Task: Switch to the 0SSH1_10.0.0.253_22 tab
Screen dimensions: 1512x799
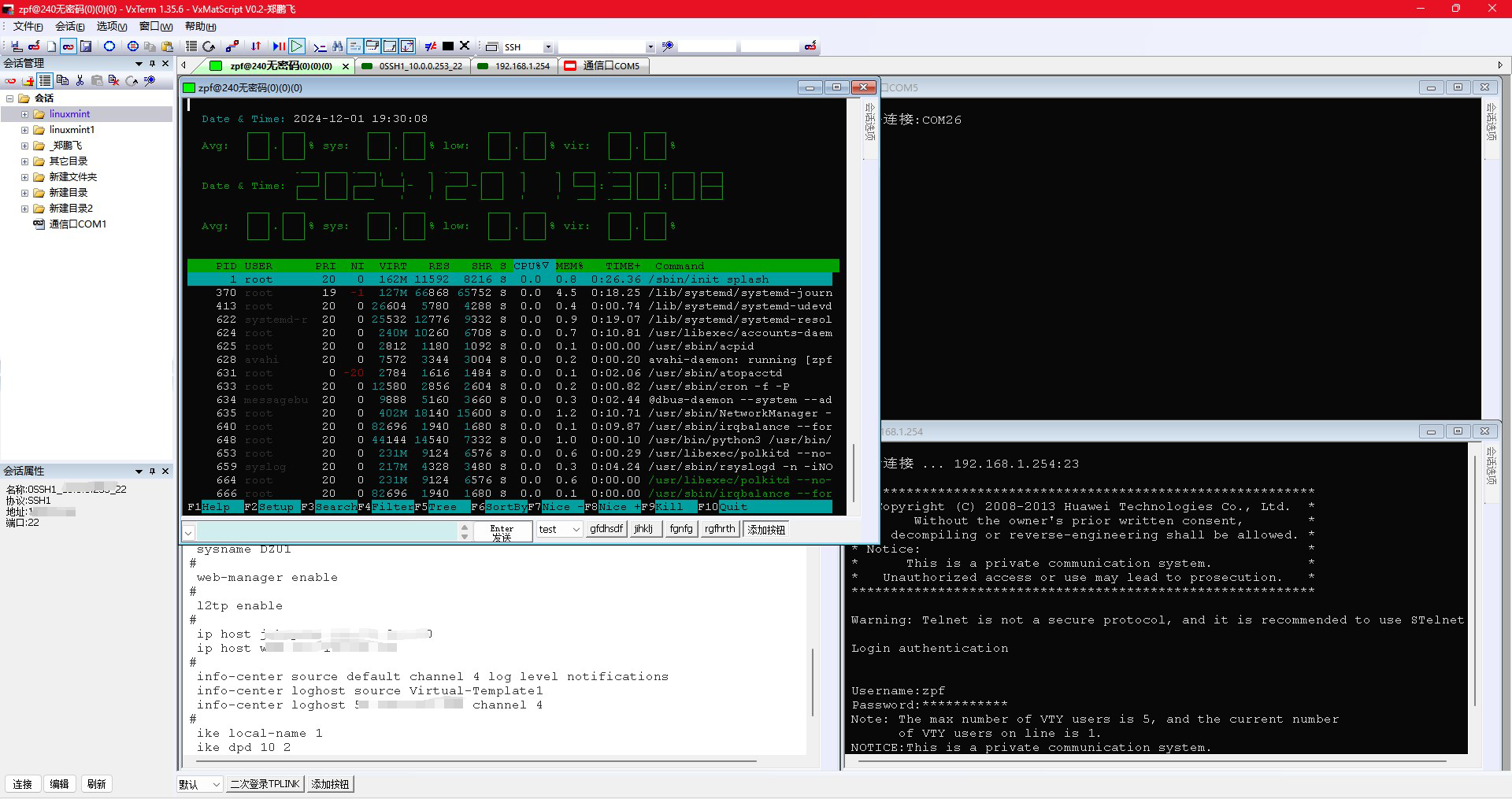Action: [413, 66]
